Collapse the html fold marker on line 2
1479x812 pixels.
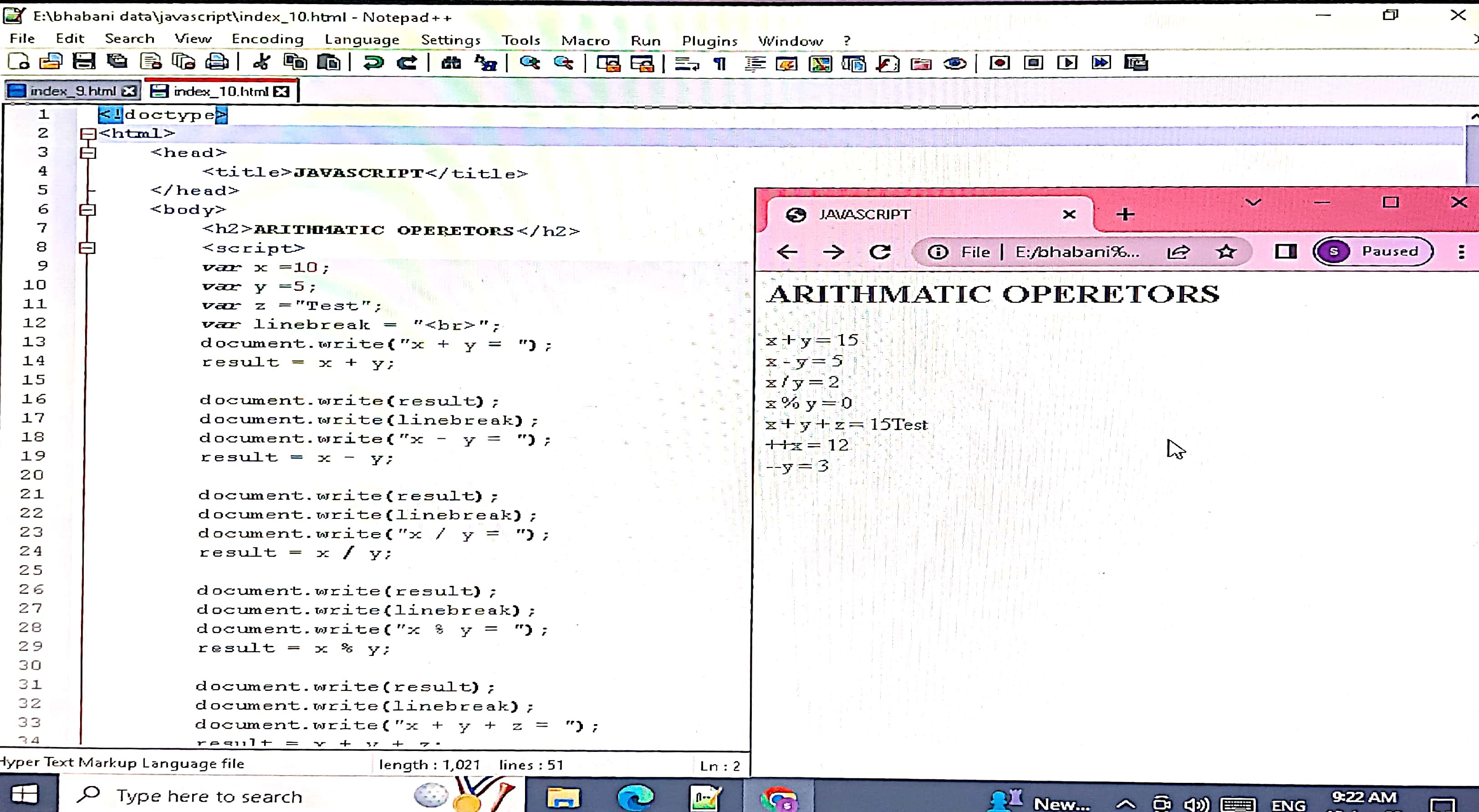[x=88, y=134]
